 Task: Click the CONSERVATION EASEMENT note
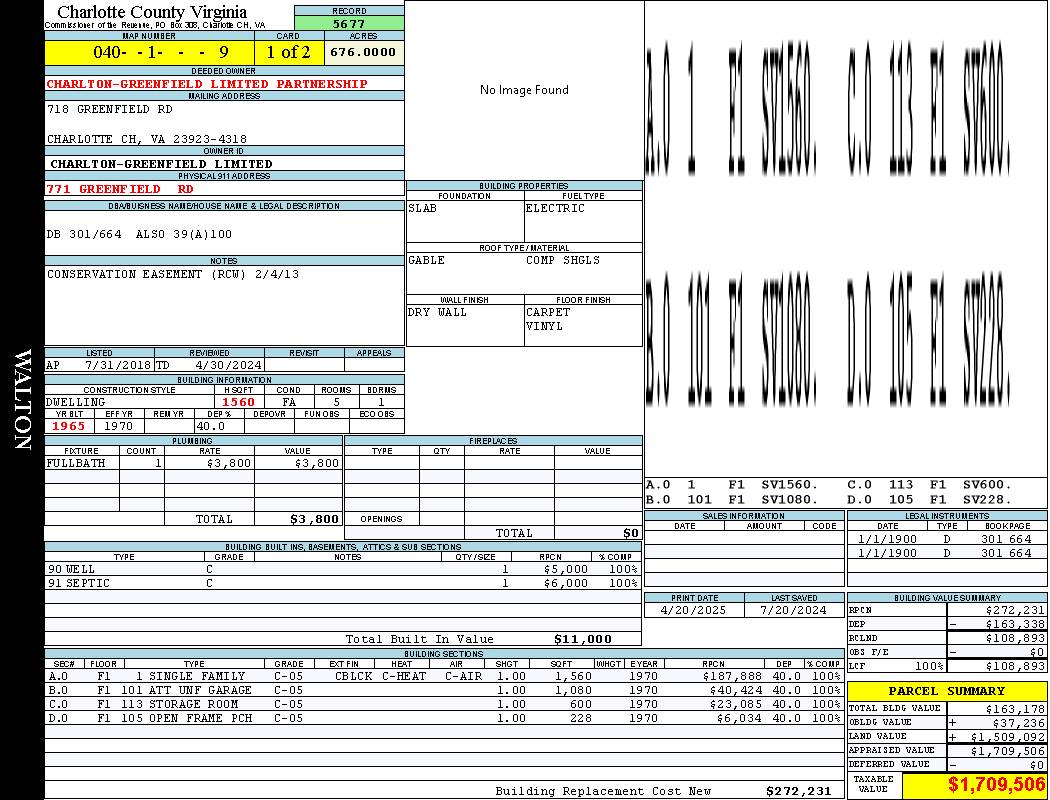173,274
